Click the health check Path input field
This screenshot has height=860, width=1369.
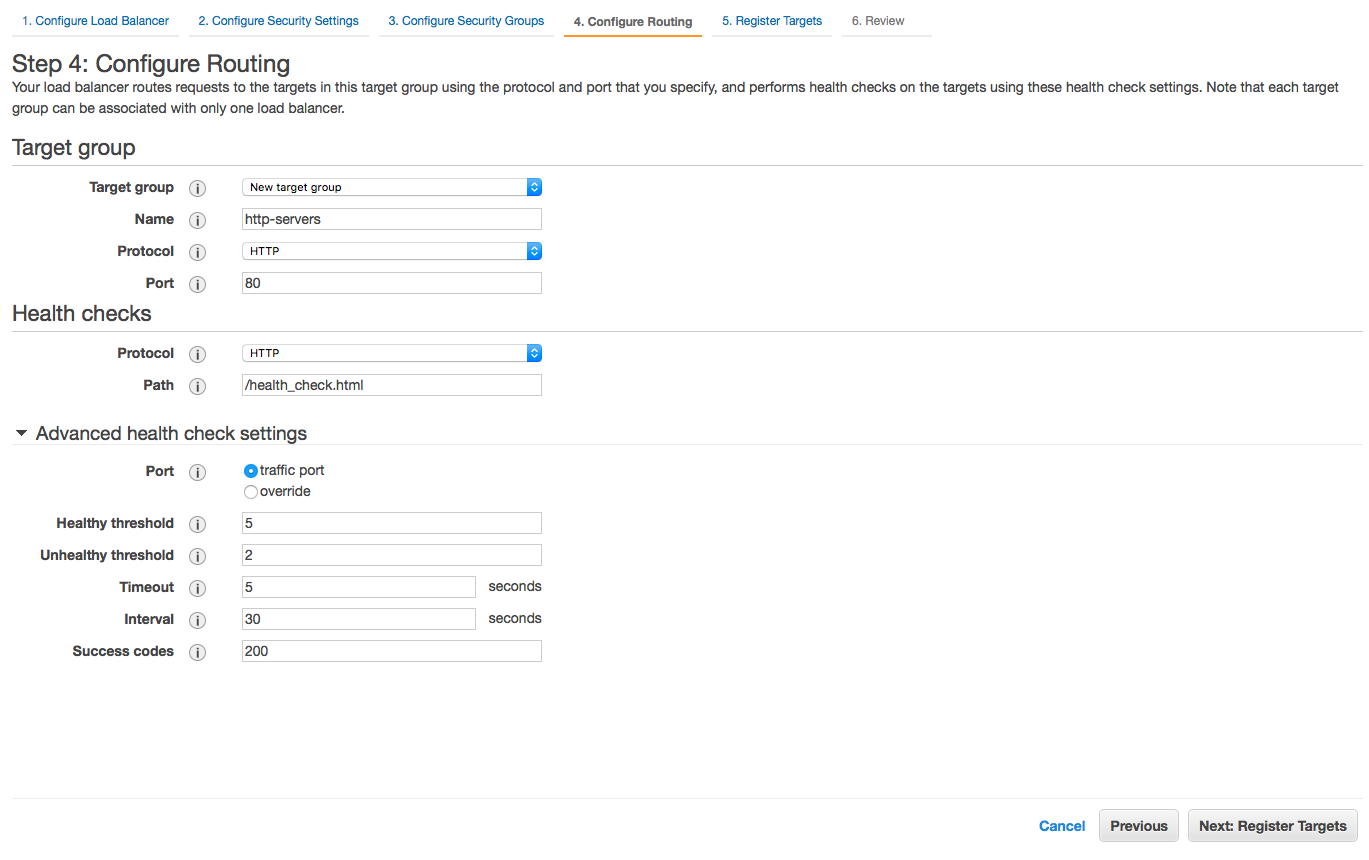click(x=391, y=385)
